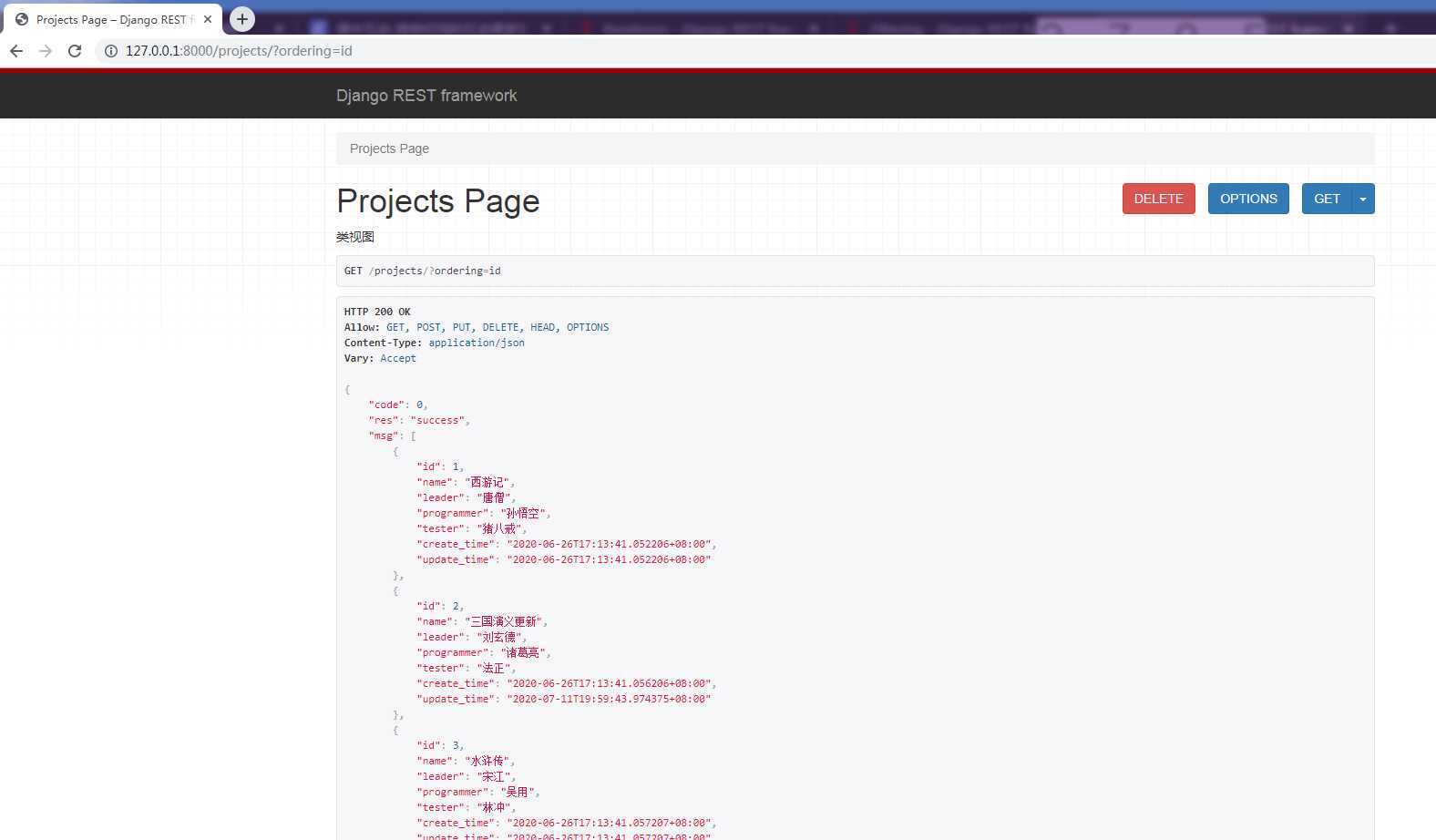Go back with the browser back arrow
The height and width of the screenshot is (840, 1436).
(x=16, y=51)
